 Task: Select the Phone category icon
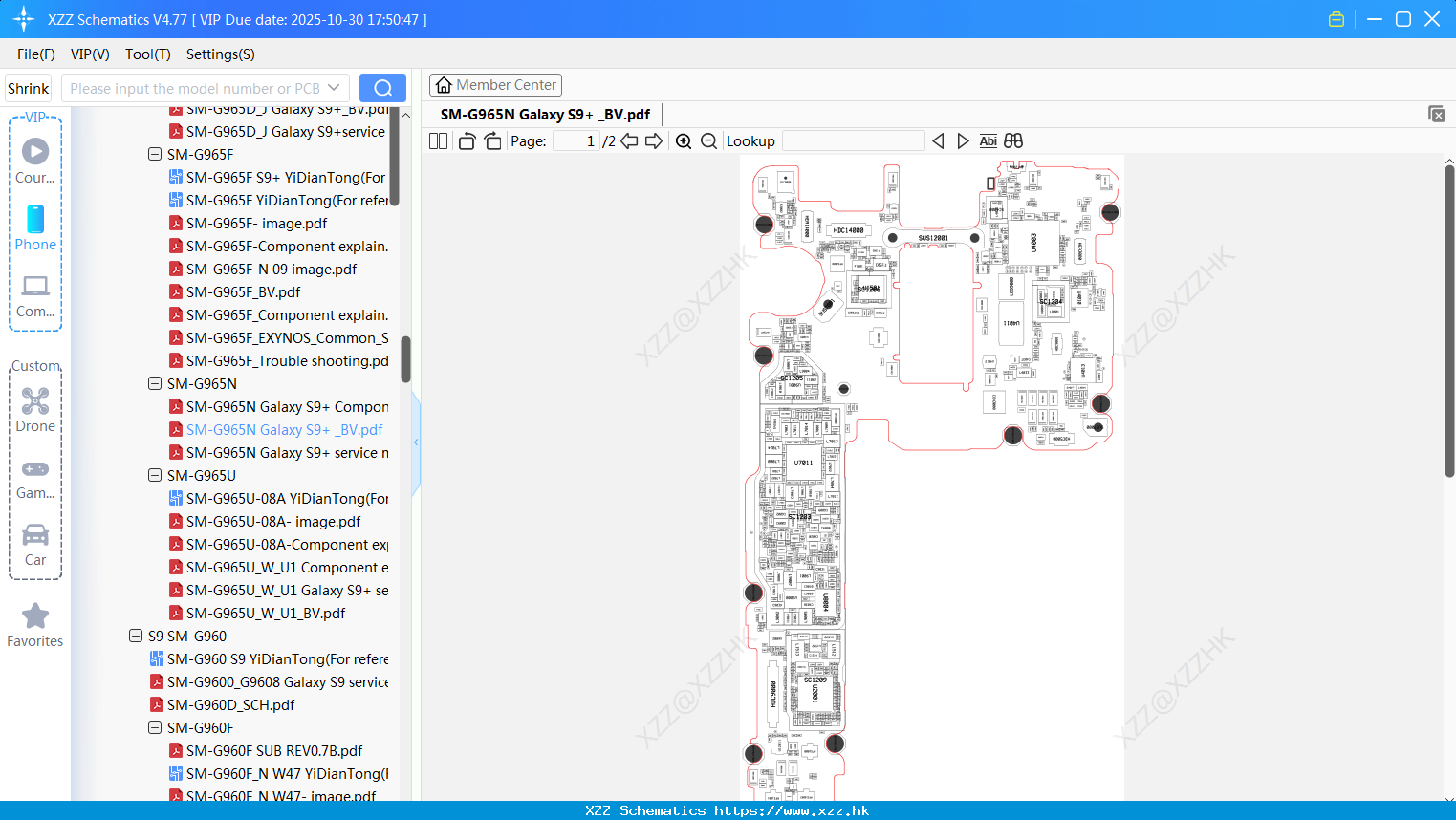pos(35,228)
